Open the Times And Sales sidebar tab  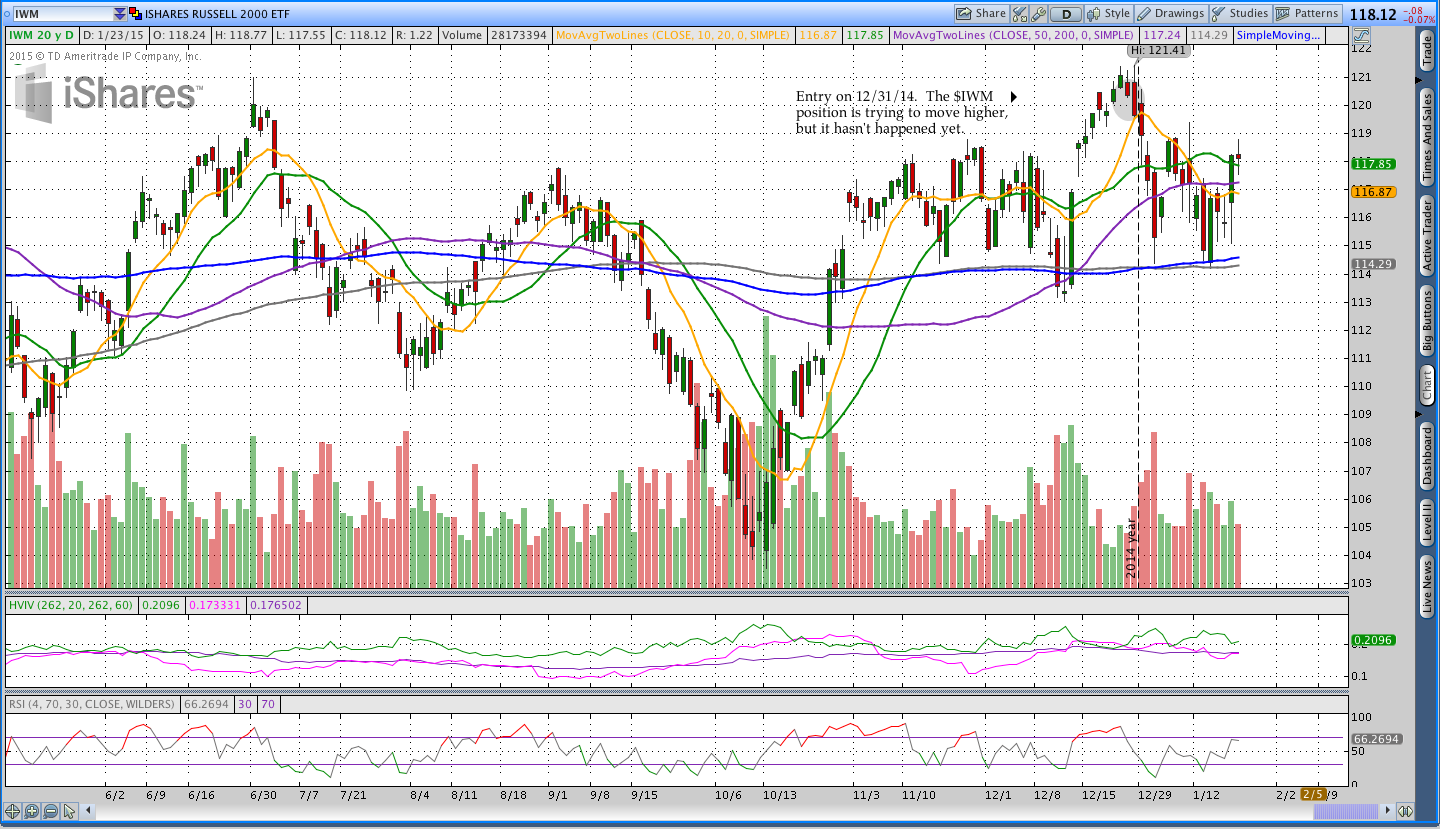1427,136
